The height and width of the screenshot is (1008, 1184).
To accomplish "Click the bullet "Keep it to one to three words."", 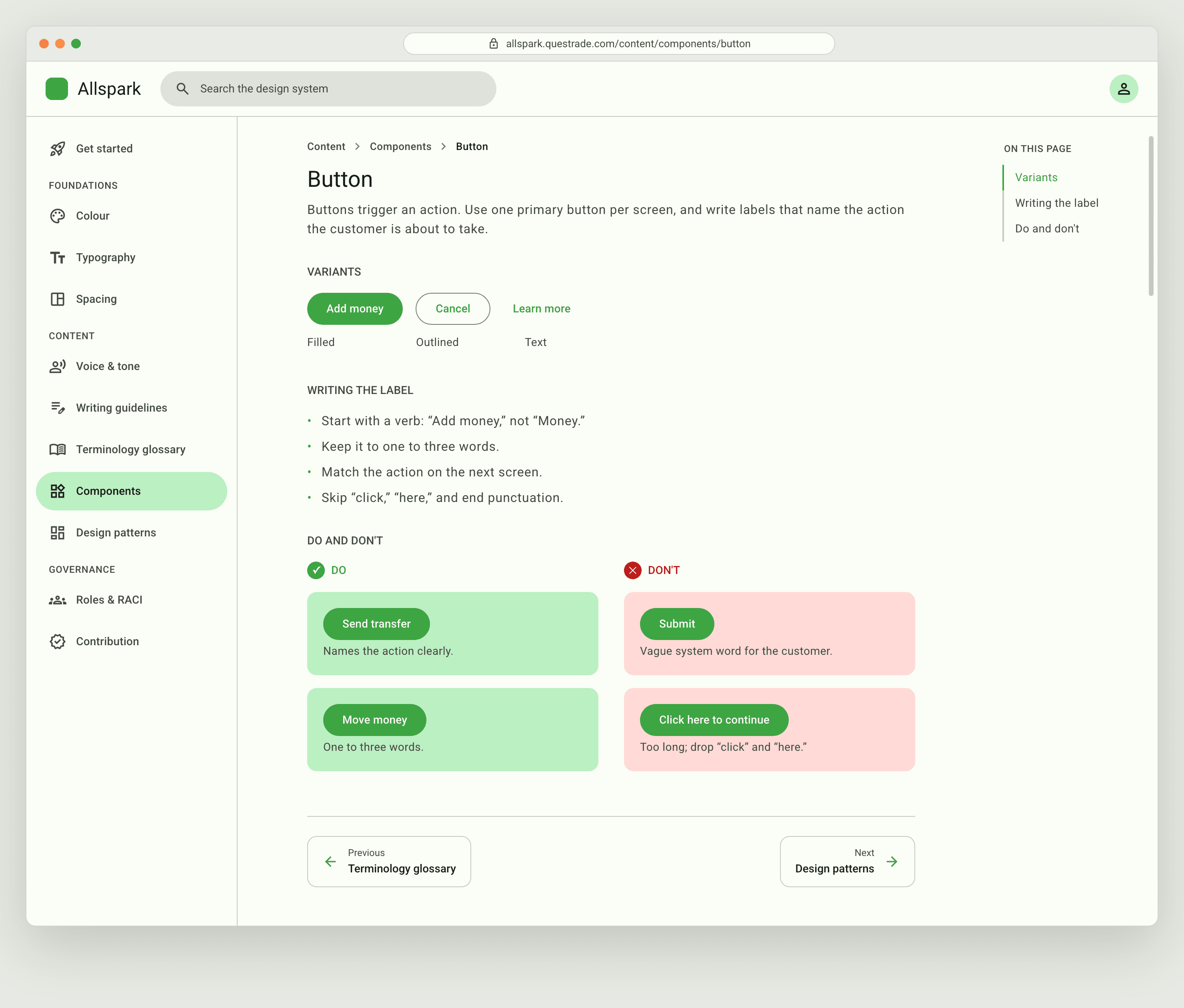I will [x=410, y=446].
